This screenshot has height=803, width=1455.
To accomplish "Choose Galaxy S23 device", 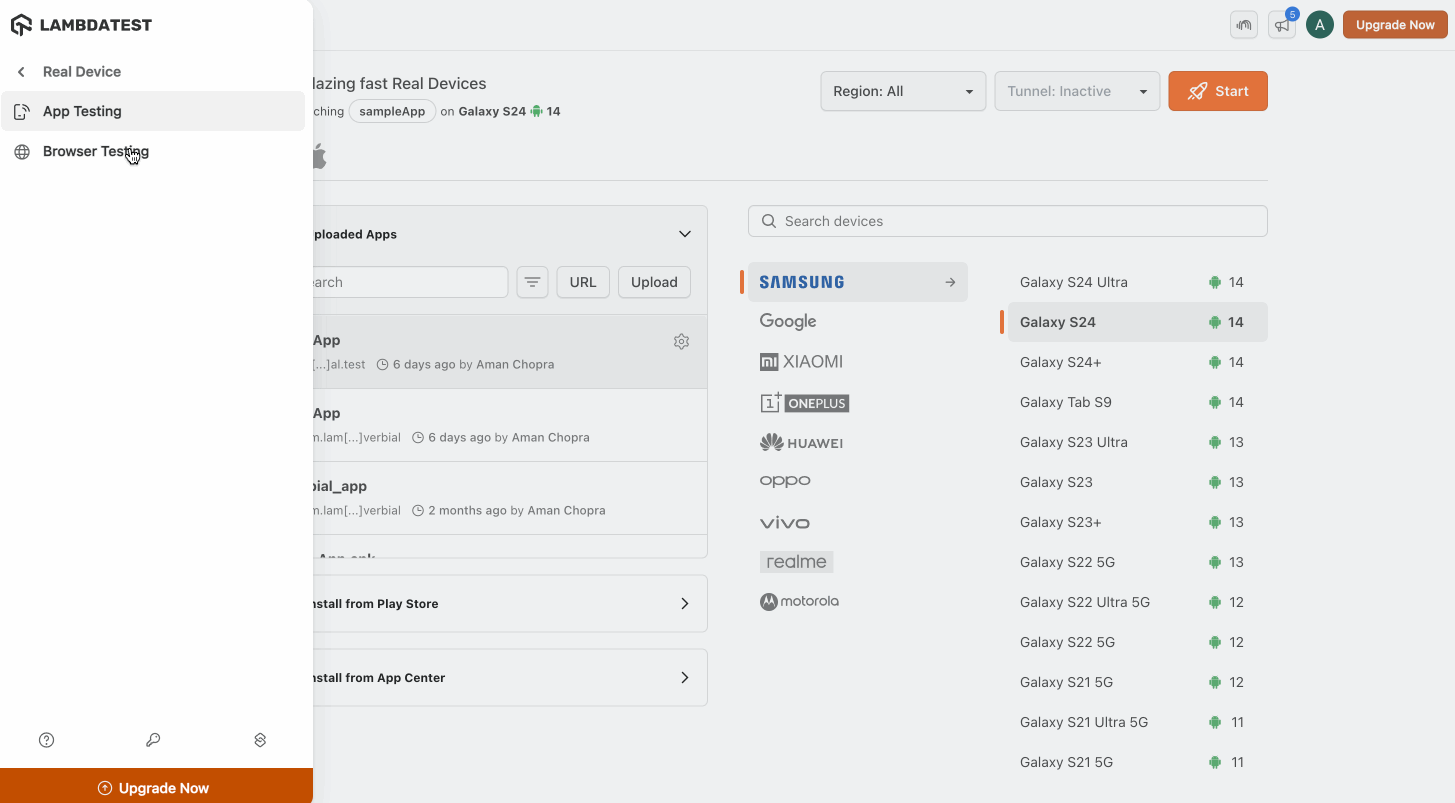I will pyautogui.click(x=1138, y=482).
